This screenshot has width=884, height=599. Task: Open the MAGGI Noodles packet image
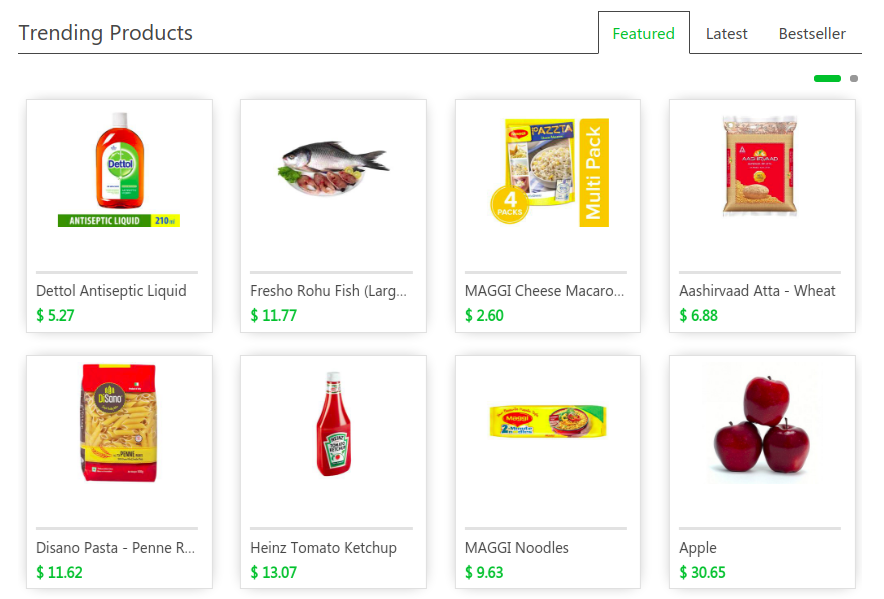pyautogui.click(x=547, y=421)
